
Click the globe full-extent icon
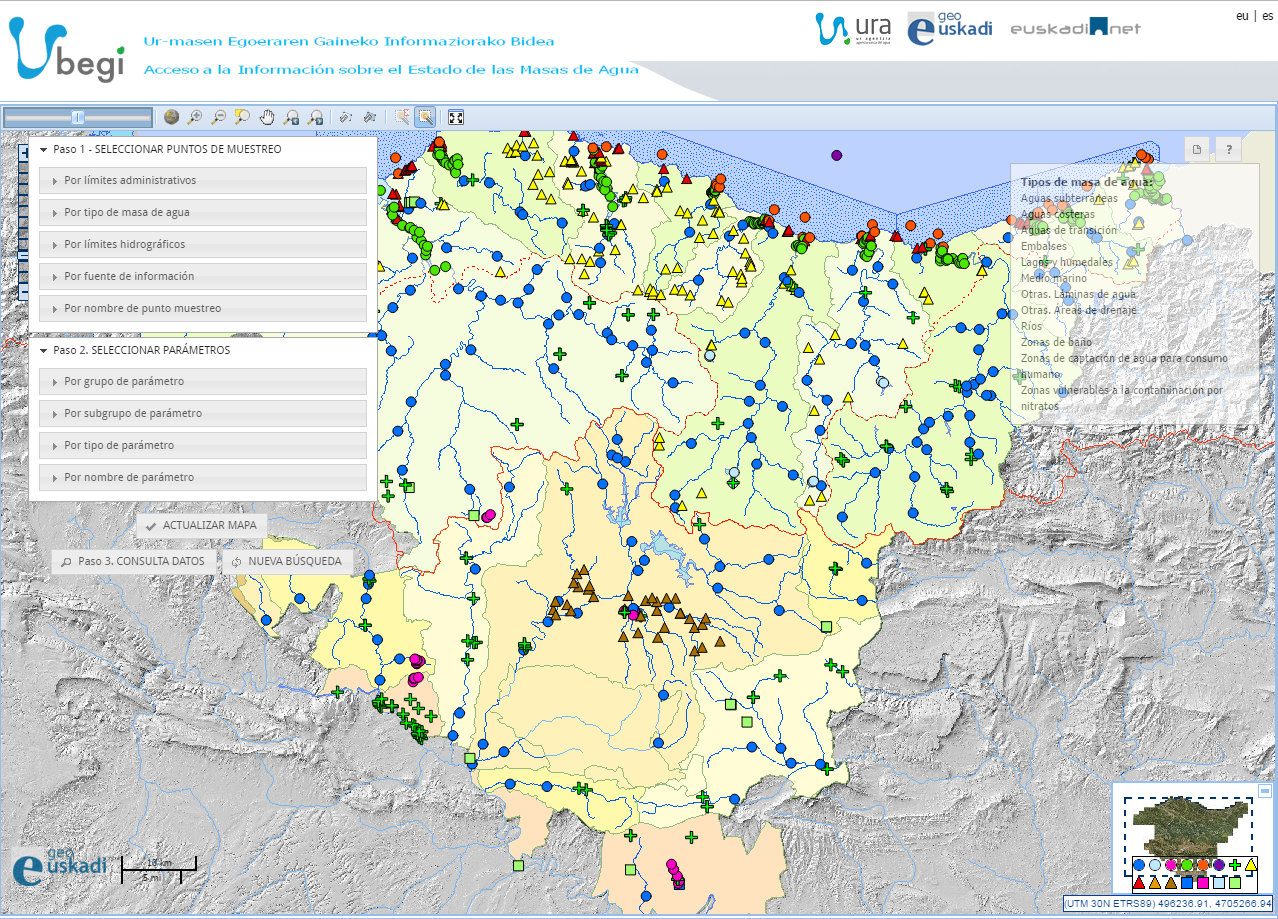coord(171,117)
